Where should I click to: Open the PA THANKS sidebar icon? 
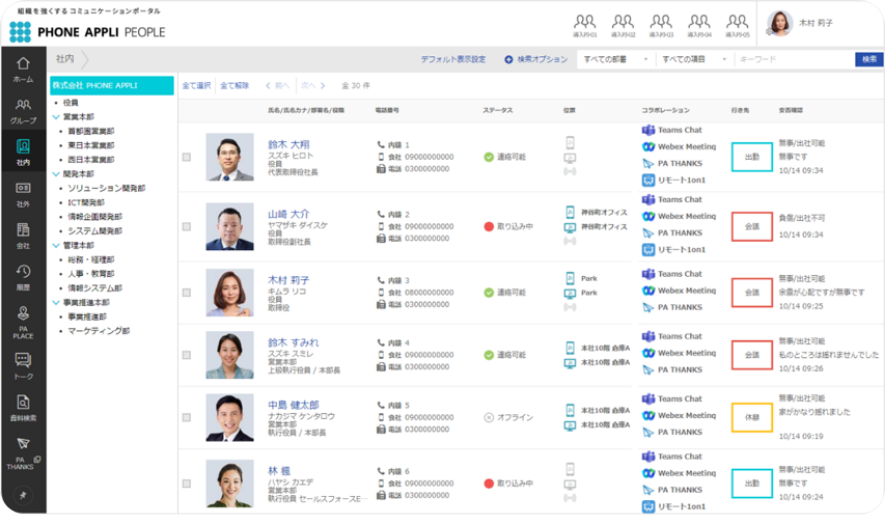[22, 449]
